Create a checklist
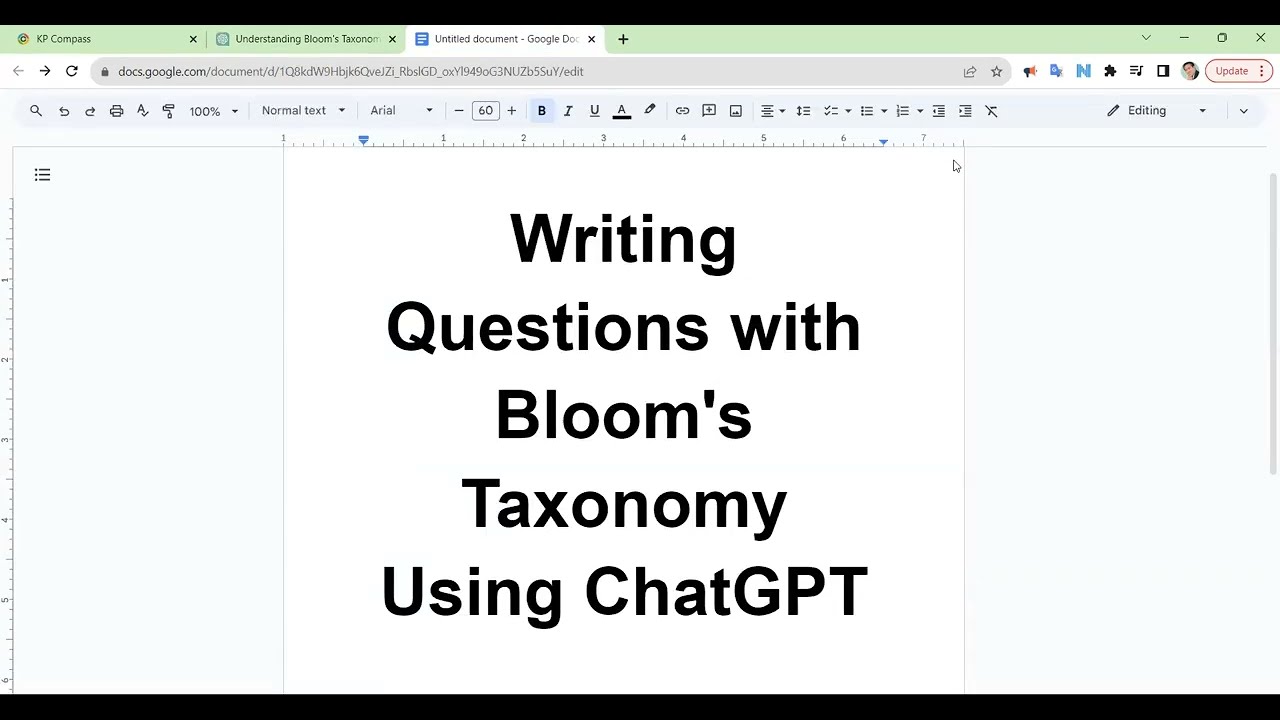1280x720 pixels. (830, 111)
